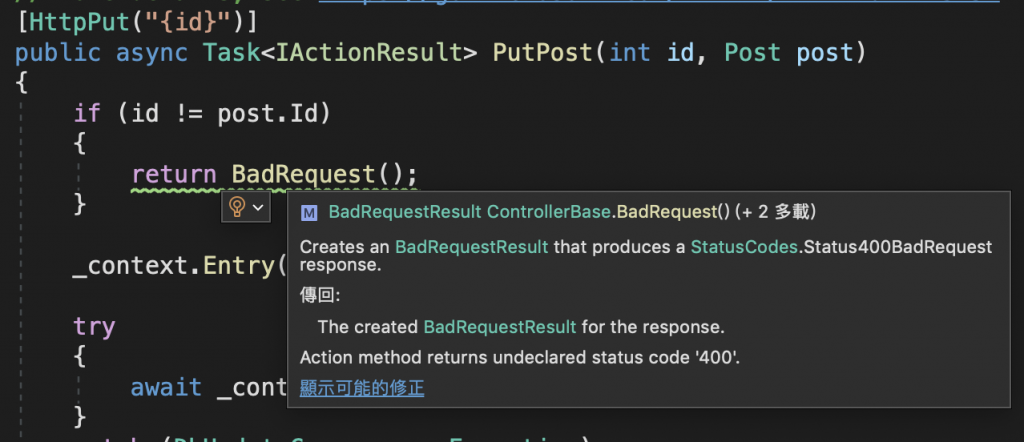1024x442 pixels.
Task: Click the IActionResult return type
Action: point(369,52)
